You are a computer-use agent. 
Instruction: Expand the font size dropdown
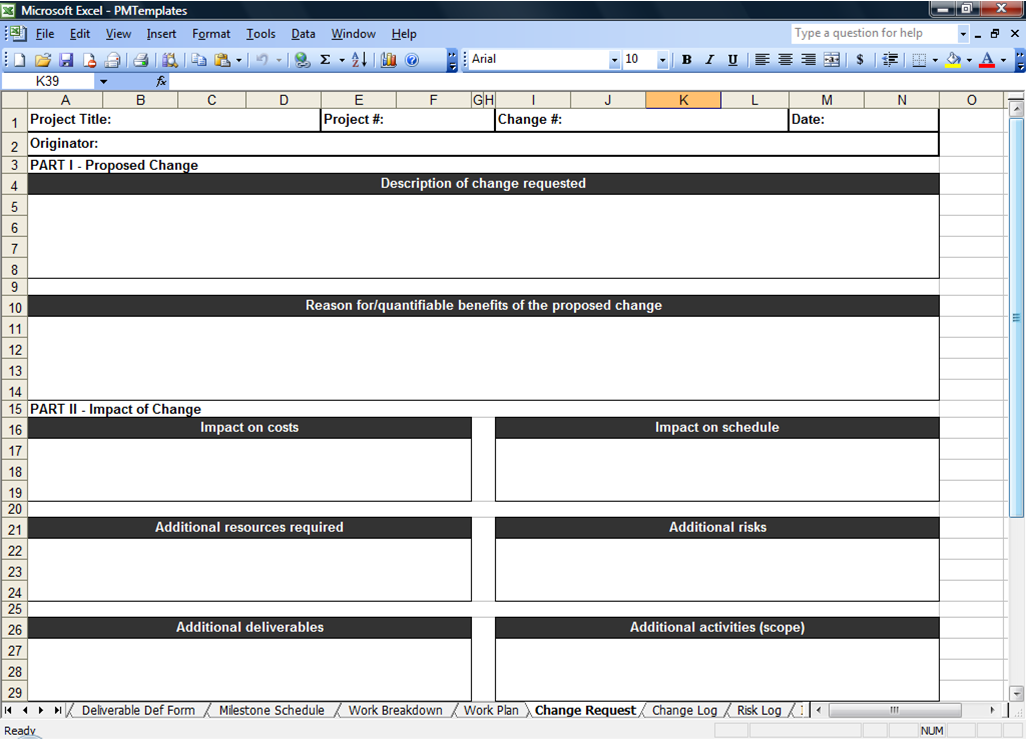pos(662,60)
